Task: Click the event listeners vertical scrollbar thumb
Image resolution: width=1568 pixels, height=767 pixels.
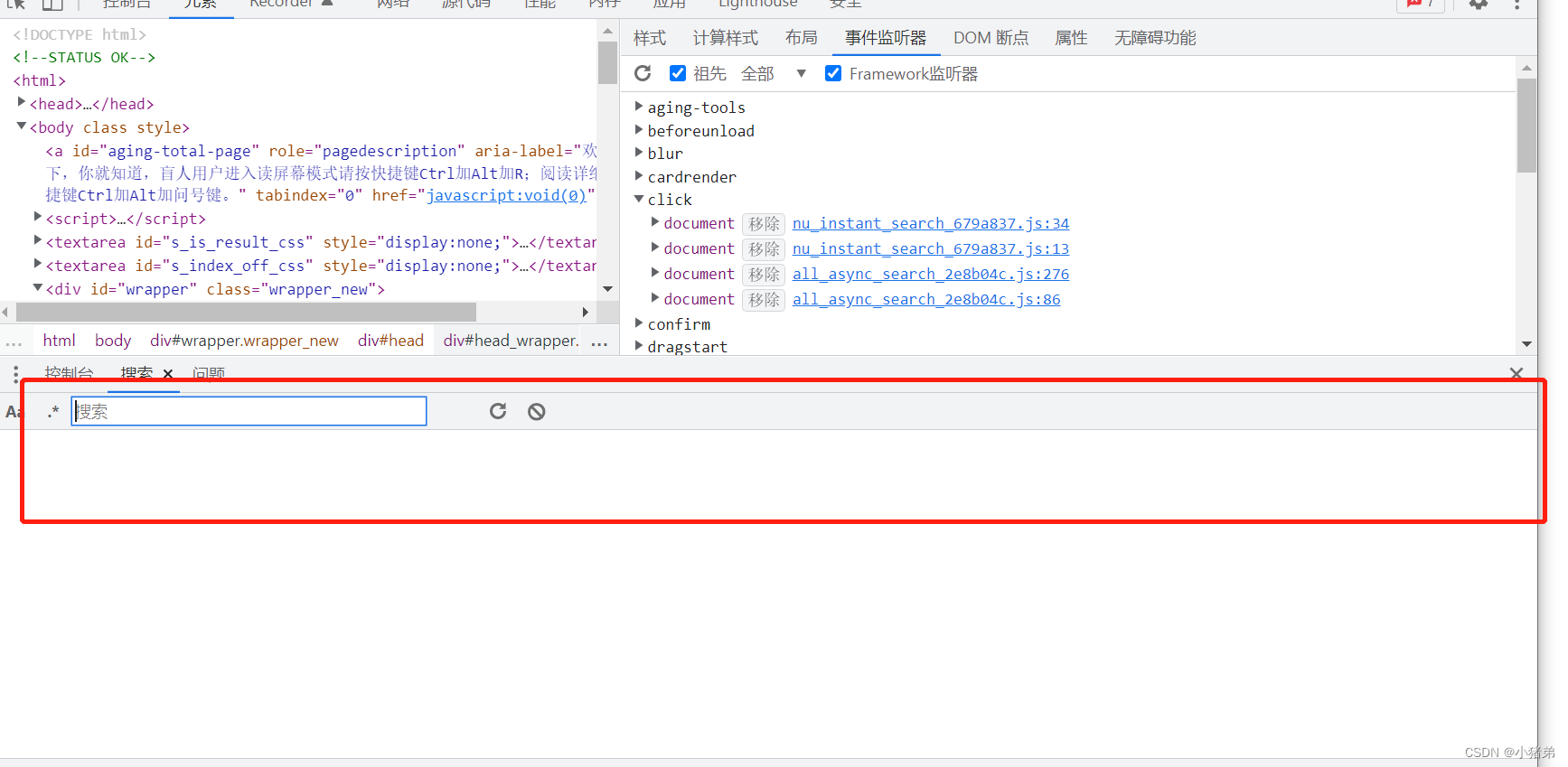Action: point(1526,126)
